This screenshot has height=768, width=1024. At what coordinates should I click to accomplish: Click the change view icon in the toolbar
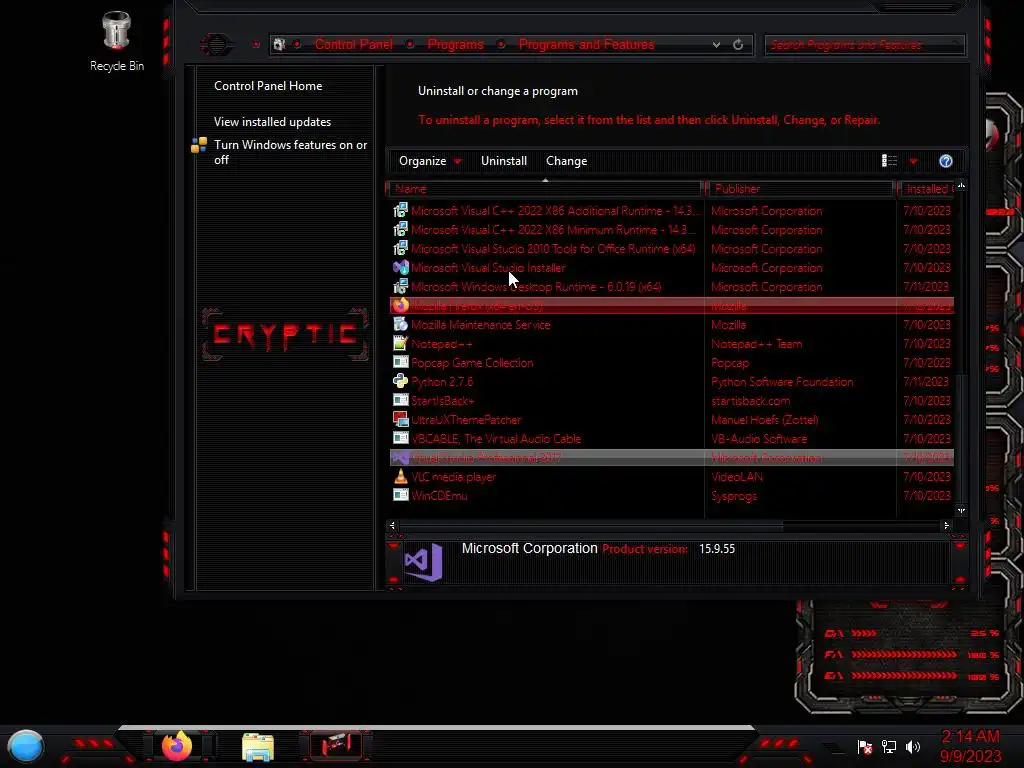coord(889,161)
